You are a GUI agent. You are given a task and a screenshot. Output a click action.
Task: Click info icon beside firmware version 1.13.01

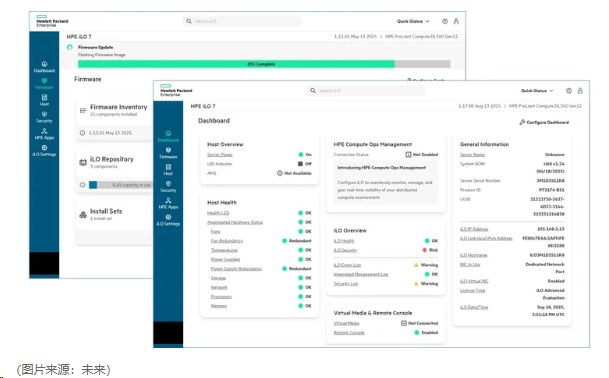tap(82, 133)
